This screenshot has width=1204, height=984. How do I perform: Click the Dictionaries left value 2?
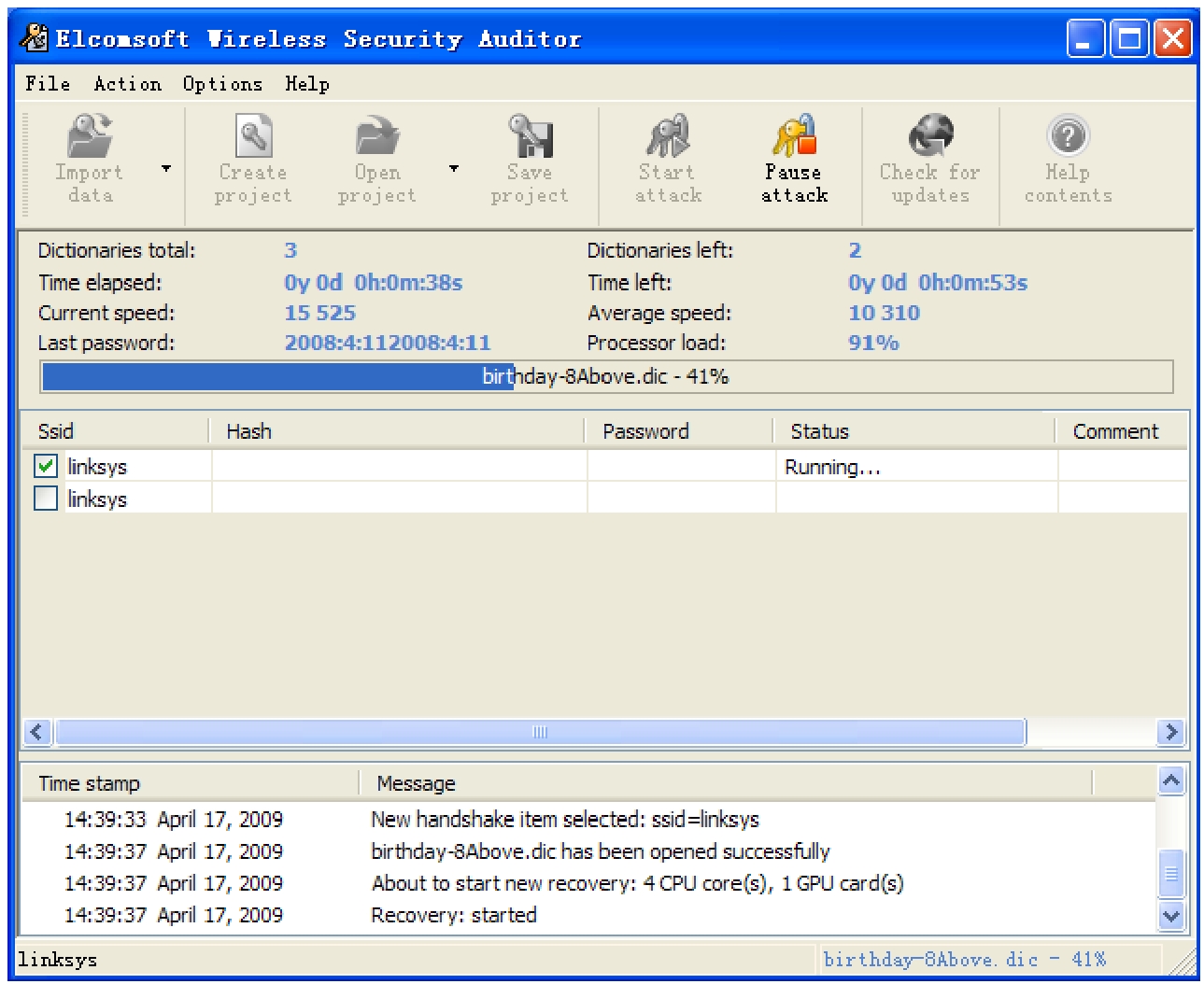[855, 250]
